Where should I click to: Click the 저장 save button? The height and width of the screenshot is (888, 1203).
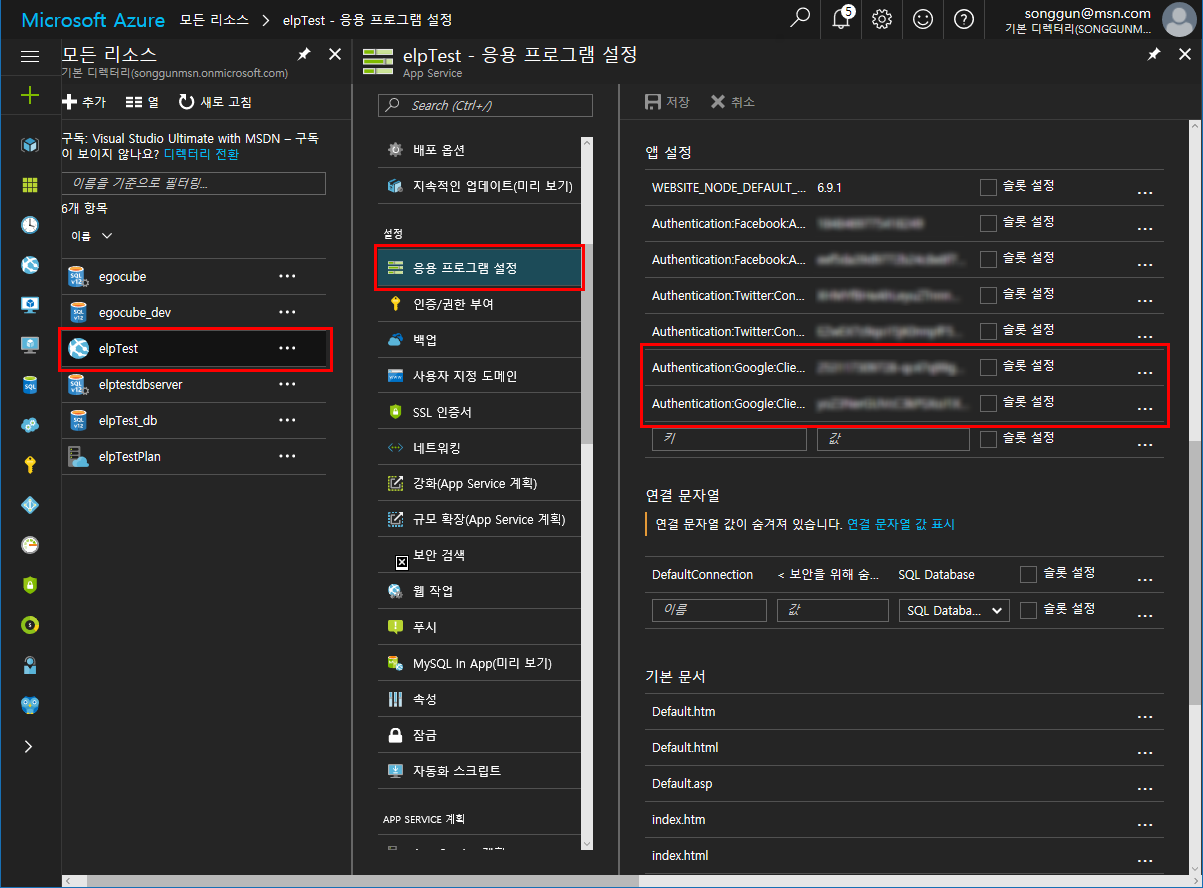click(x=667, y=102)
